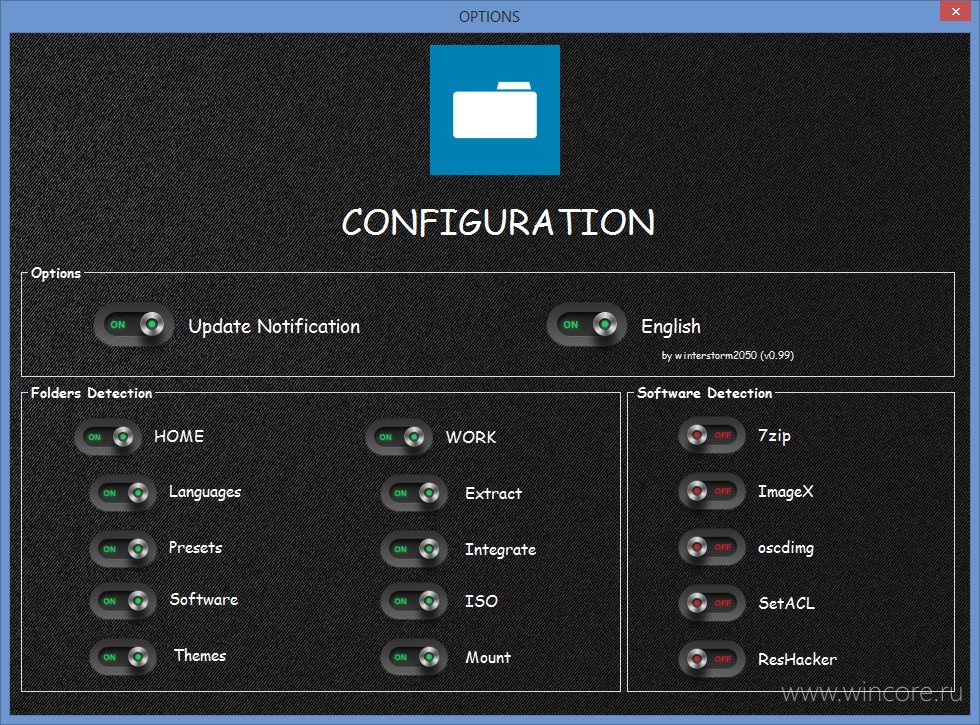Disable the Presets folder detection switch
The height and width of the screenshot is (725, 980).
122,549
